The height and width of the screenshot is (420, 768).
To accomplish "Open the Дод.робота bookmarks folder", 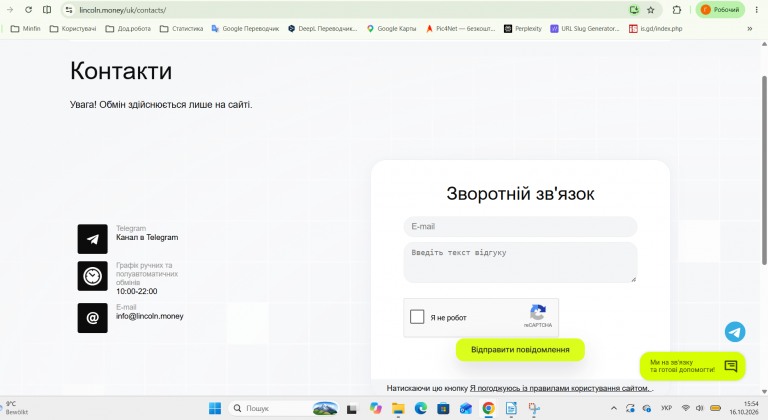I will 128,28.
